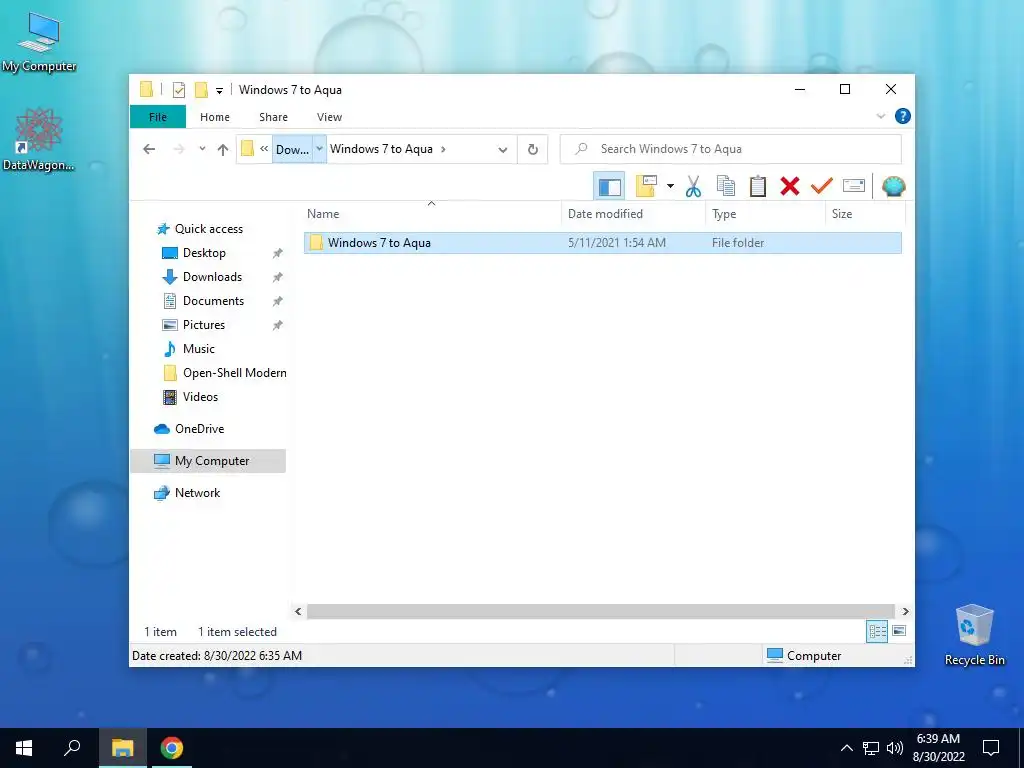Switch to Large icons view button

(899, 631)
